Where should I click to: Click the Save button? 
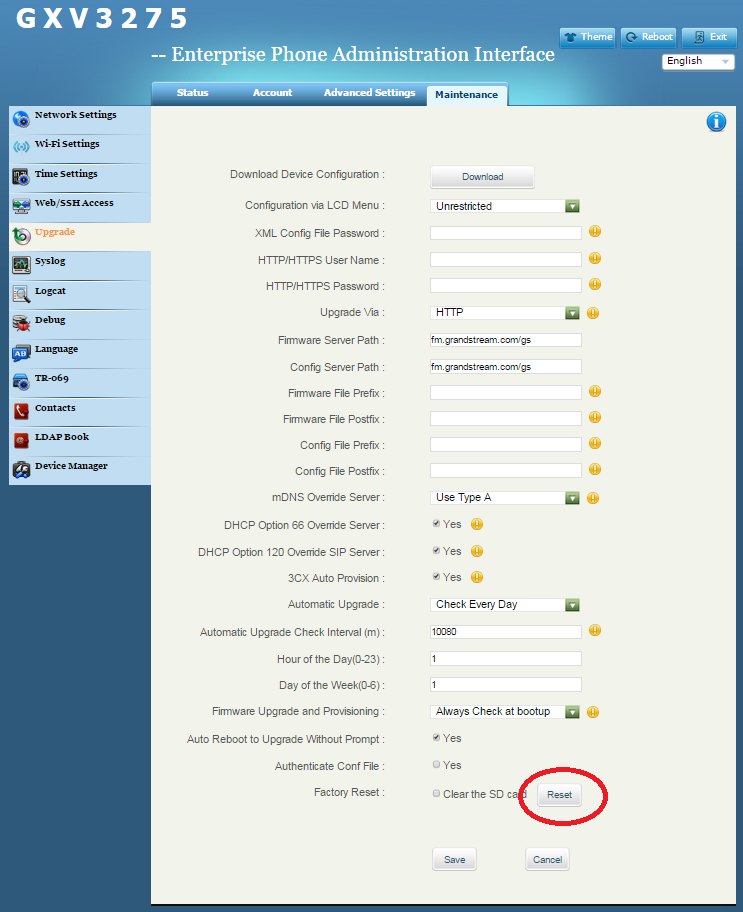[x=455, y=860]
